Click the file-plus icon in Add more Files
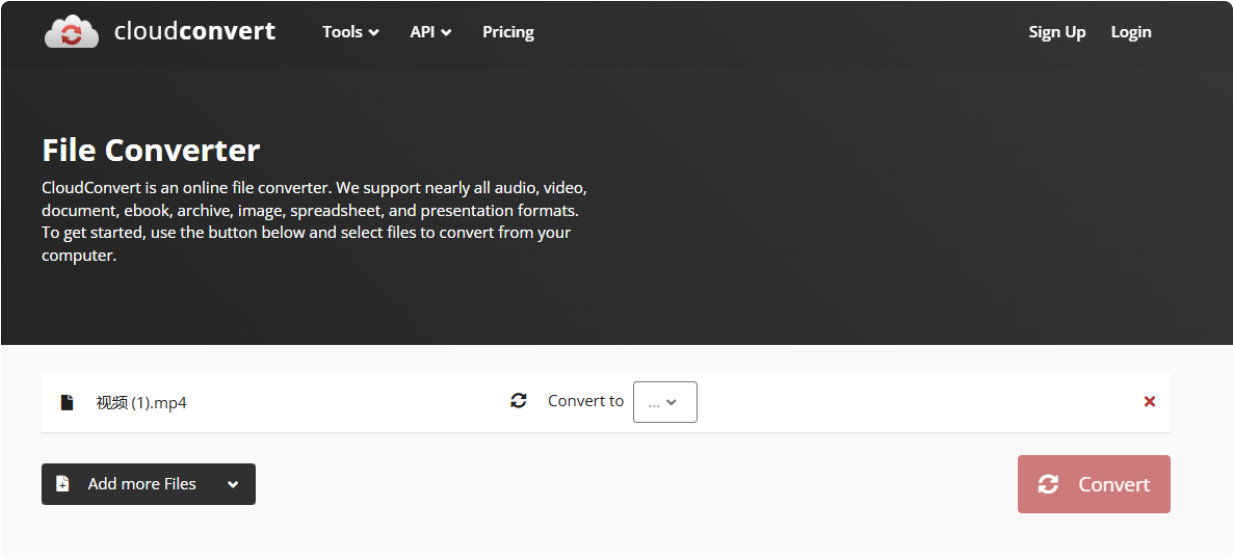 (63, 484)
